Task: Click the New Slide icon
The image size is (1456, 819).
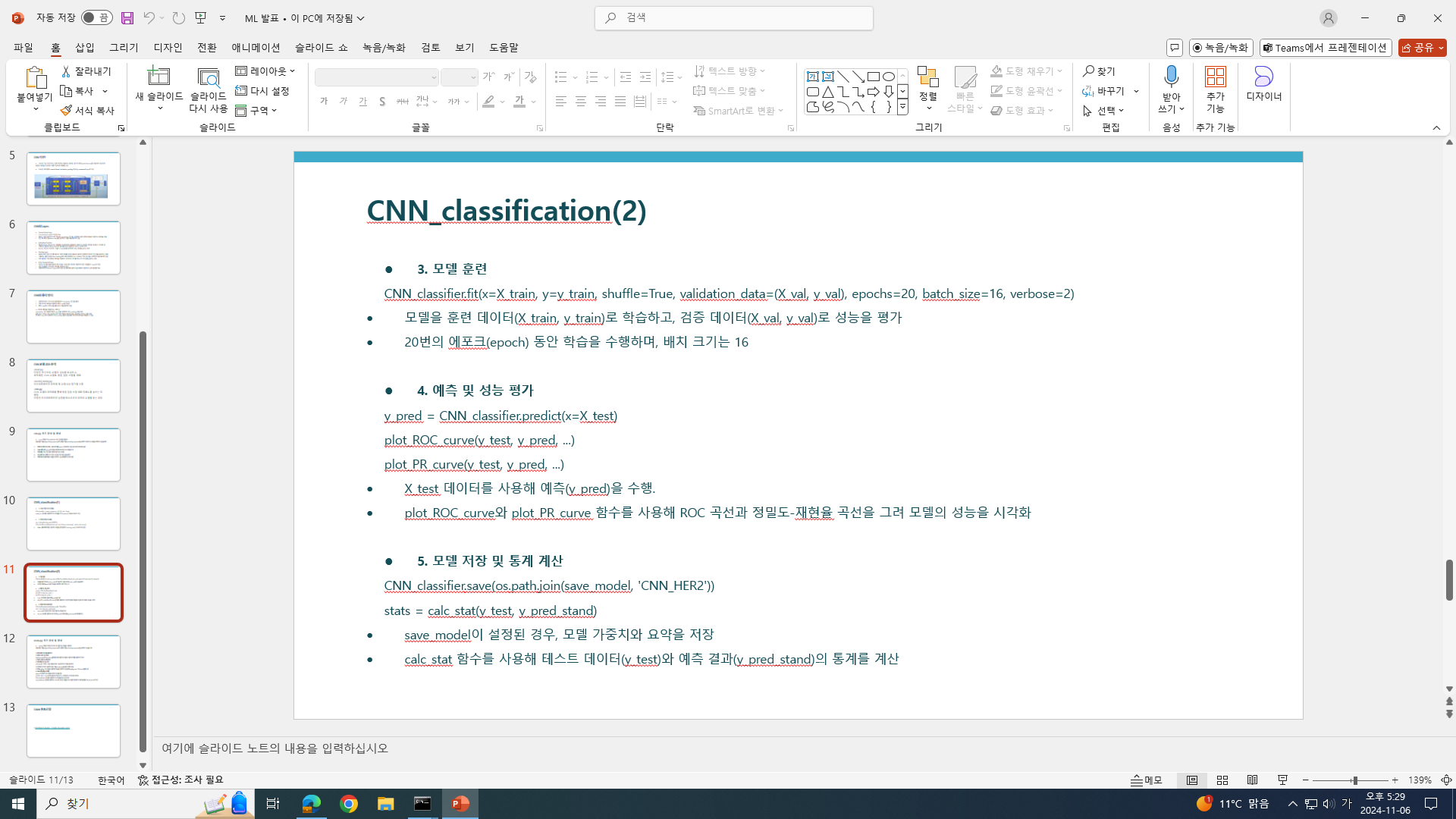Action: pyautogui.click(x=158, y=77)
